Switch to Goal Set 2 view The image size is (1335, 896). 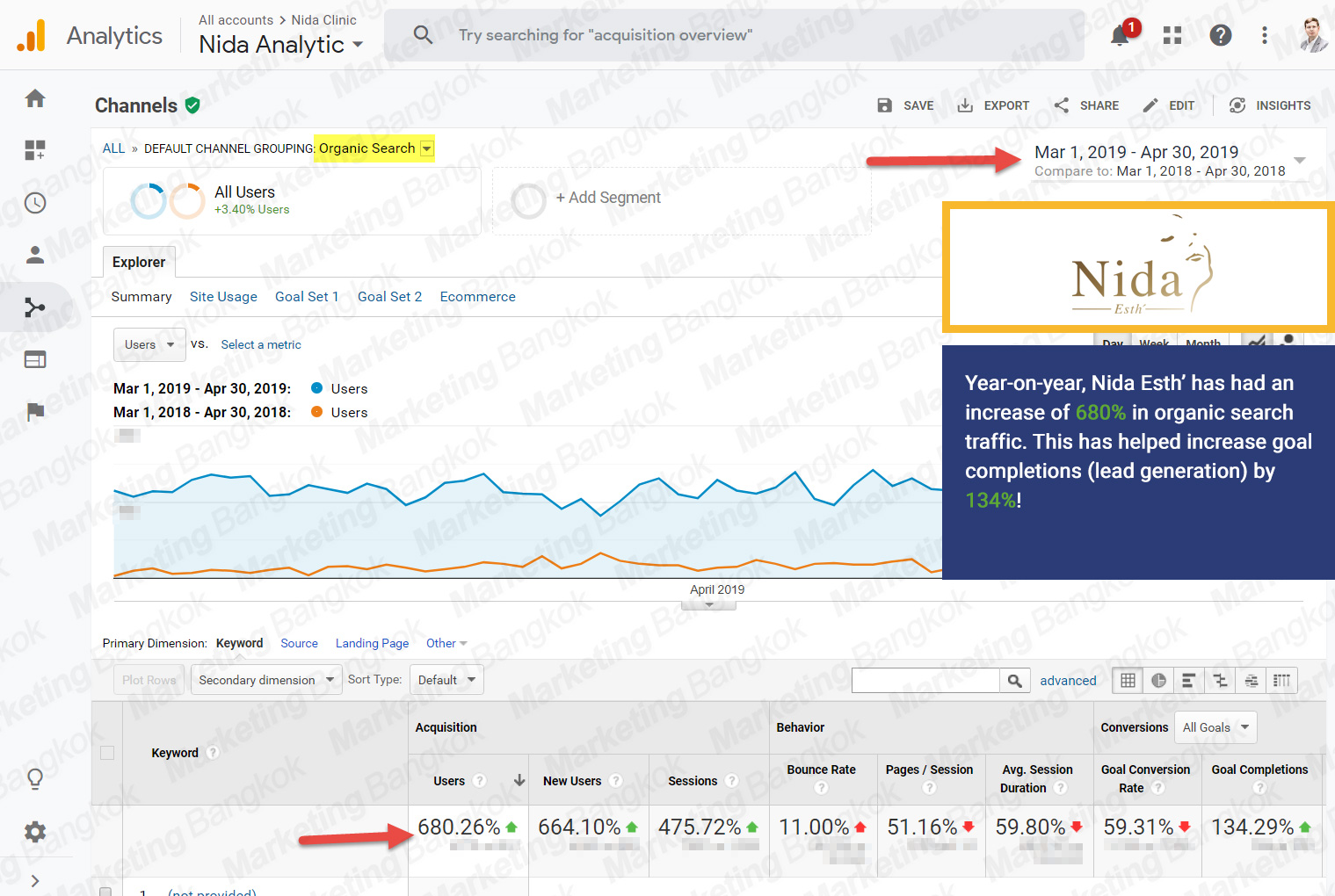(x=389, y=297)
